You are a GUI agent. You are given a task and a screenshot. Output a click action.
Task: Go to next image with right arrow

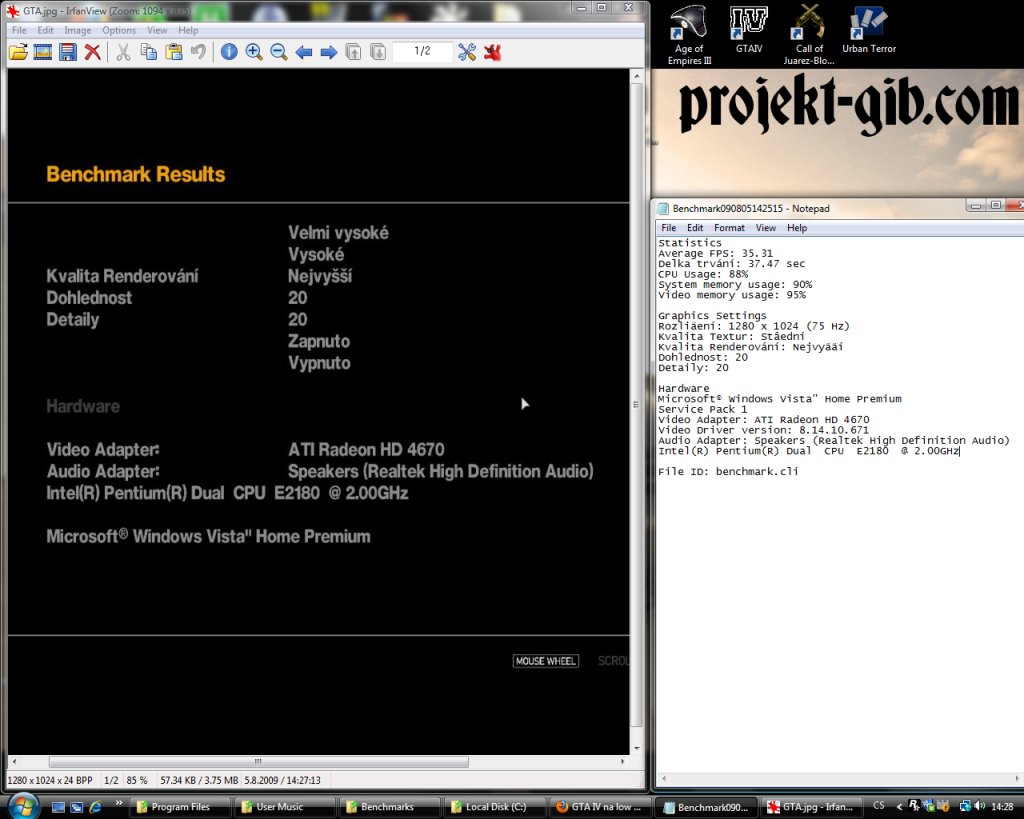pos(328,52)
